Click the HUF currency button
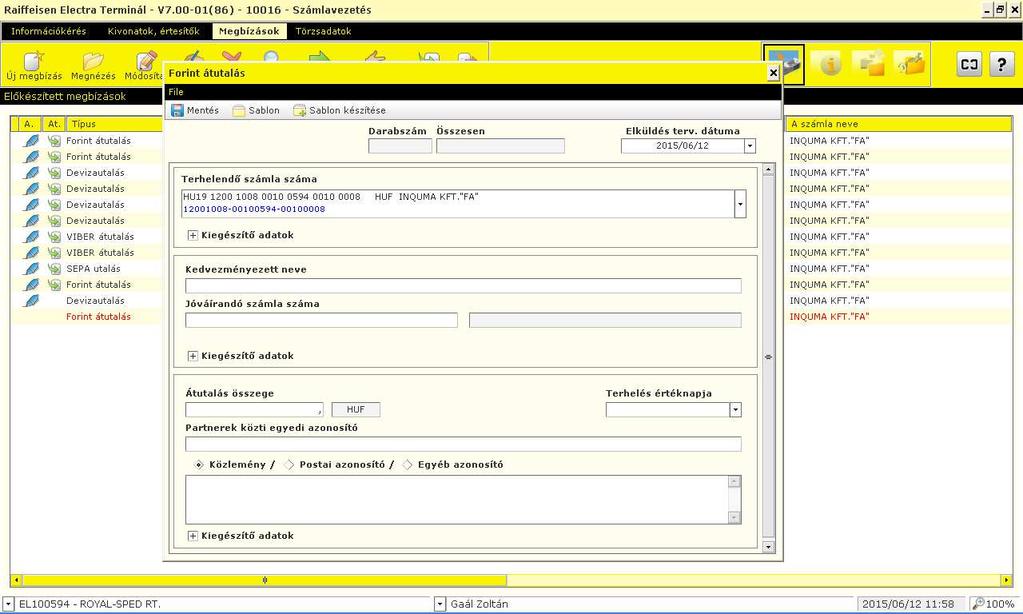 coord(356,410)
